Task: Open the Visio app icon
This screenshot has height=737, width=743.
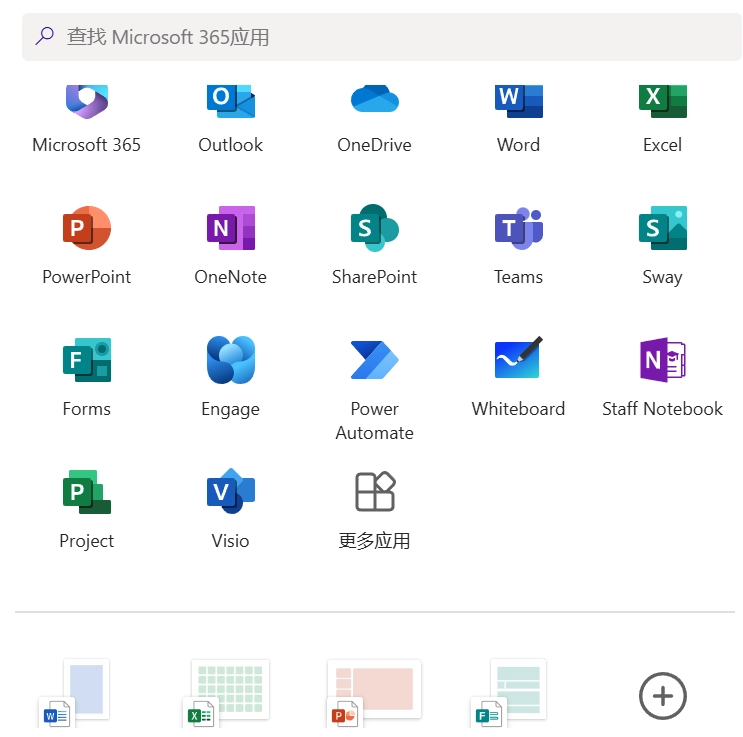Action: pyautogui.click(x=231, y=491)
